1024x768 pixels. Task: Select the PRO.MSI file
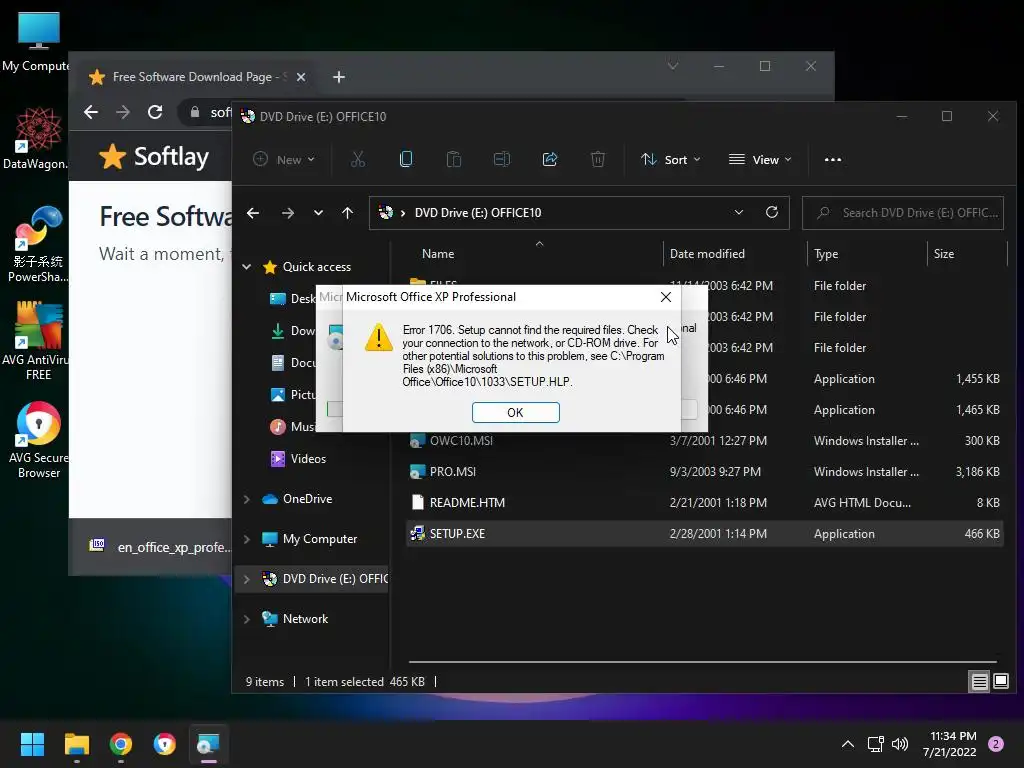705,472
